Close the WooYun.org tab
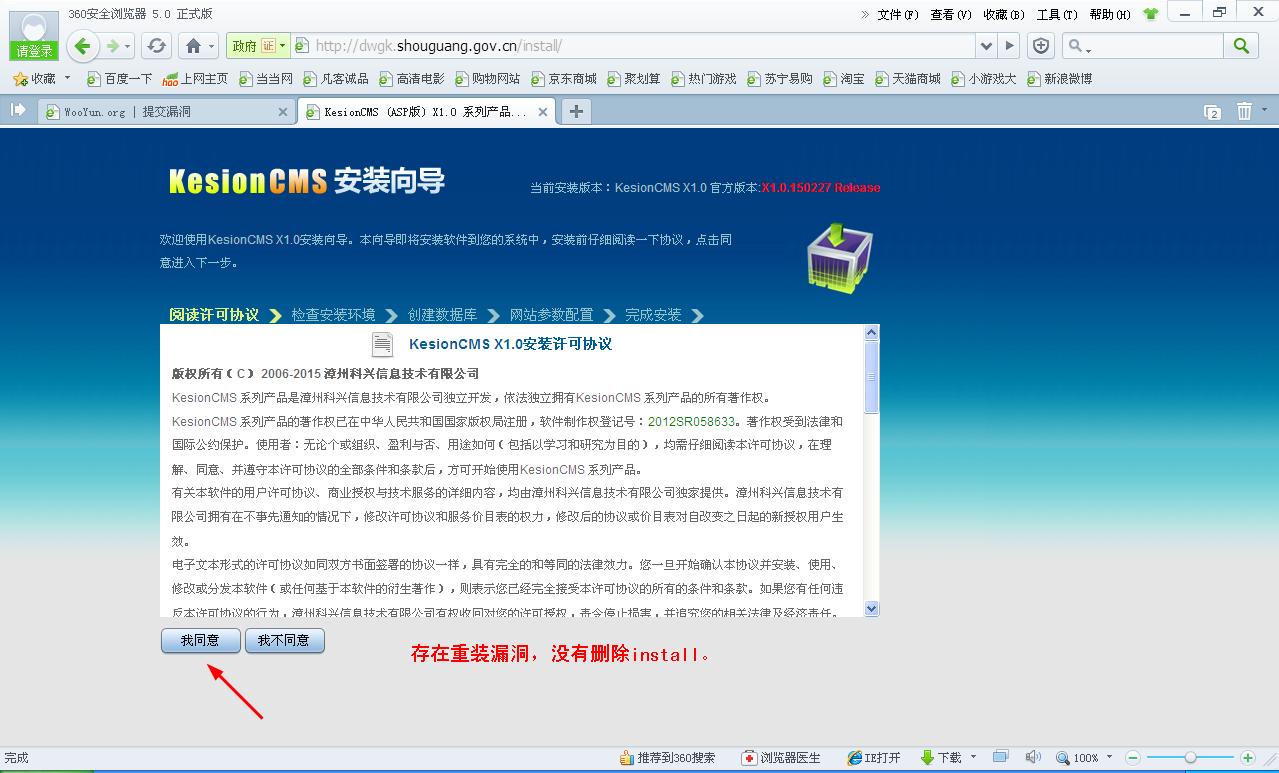 coord(282,112)
